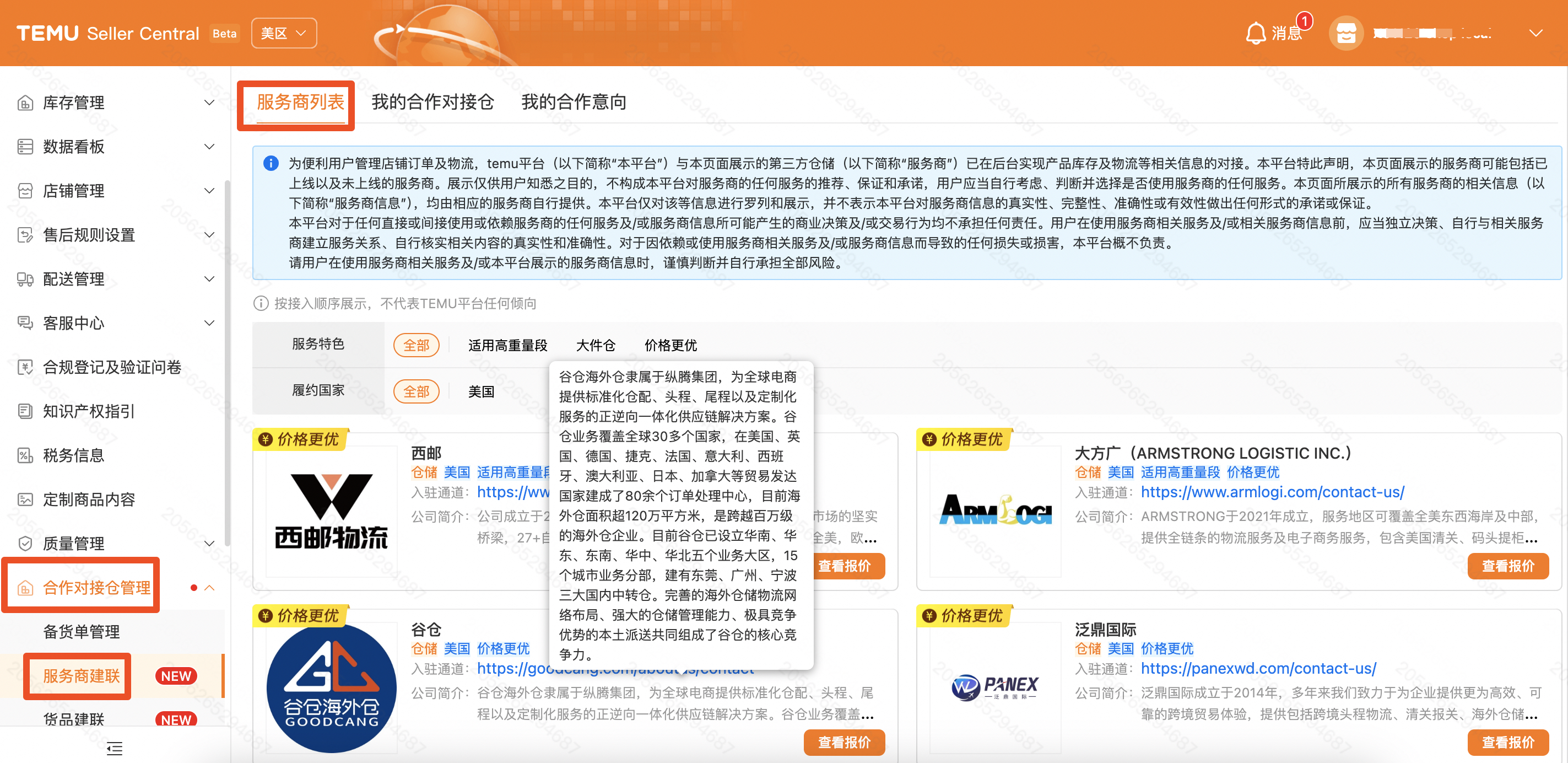Click the 适用高重量段 tag on 大方广 card

[1180, 472]
